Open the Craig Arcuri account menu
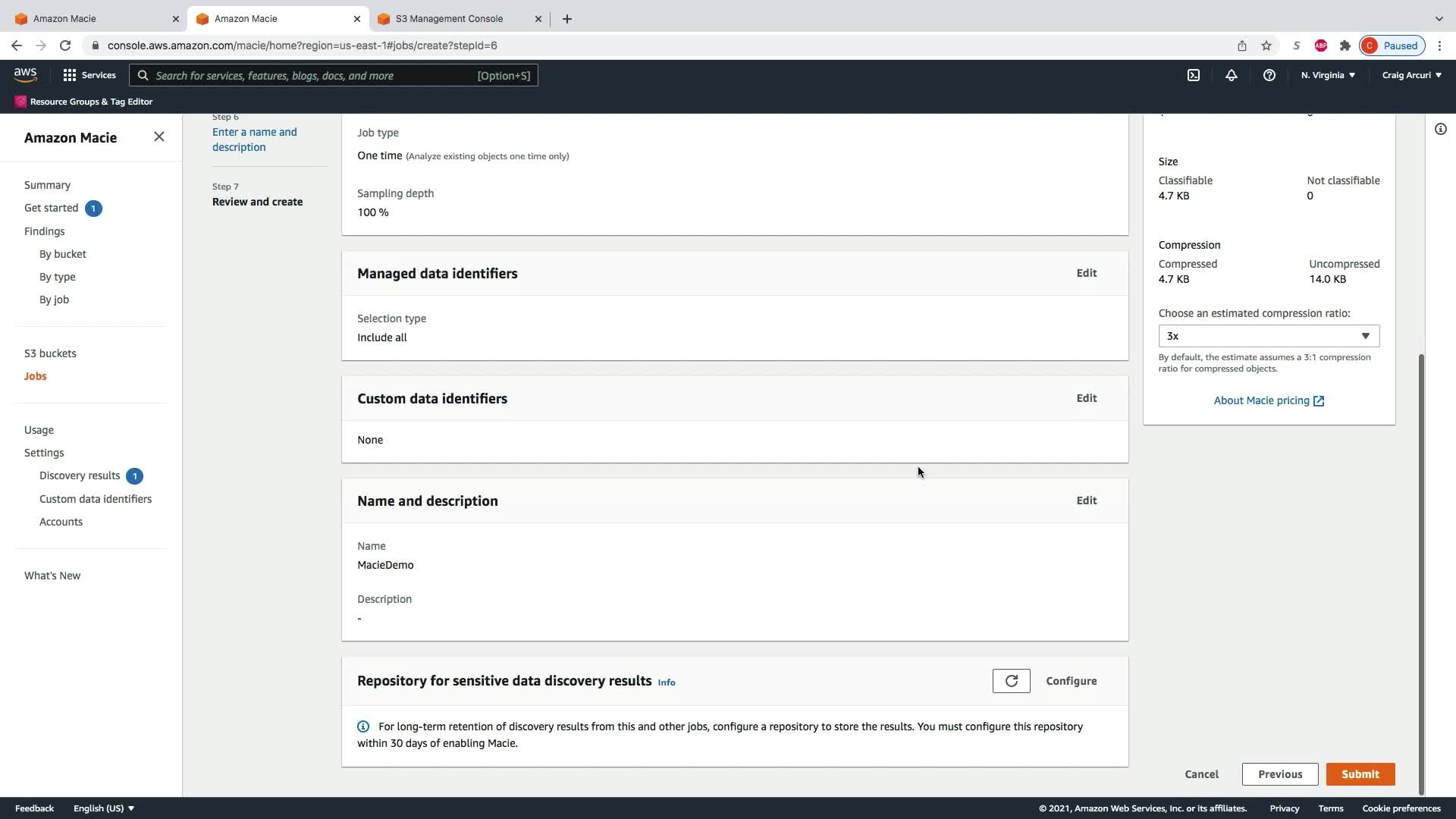This screenshot has height=819, width=1456. coord(1410,75)
